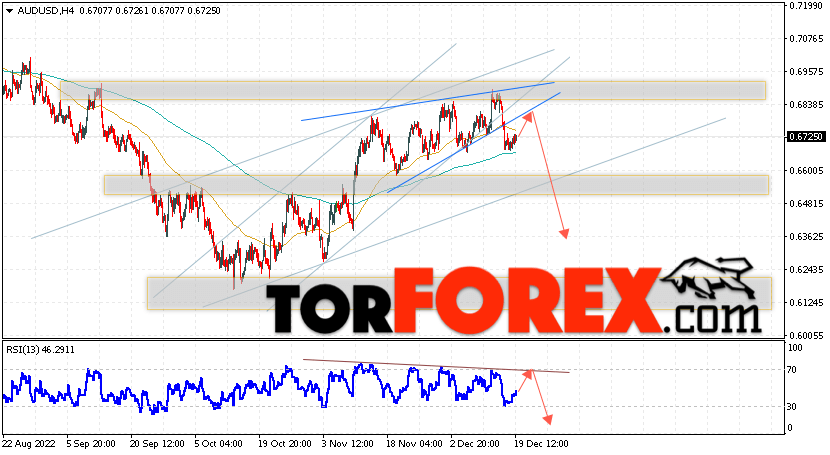Click the 18 Nov 04:00 time label
The height and width of the screenshot is (455, 830).
tap(414, 443)
